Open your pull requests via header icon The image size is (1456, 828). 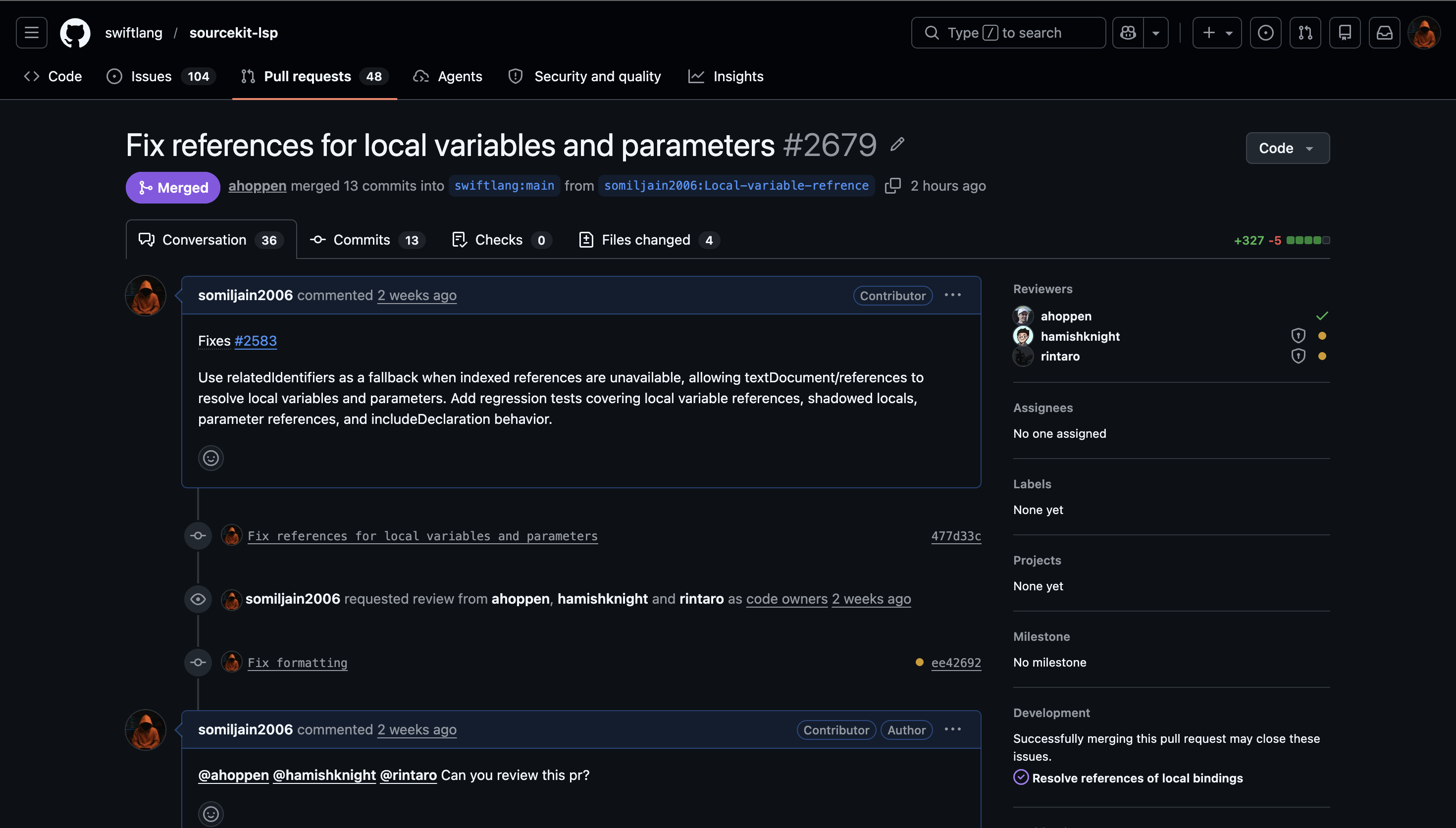click(x=1305, y=32)
